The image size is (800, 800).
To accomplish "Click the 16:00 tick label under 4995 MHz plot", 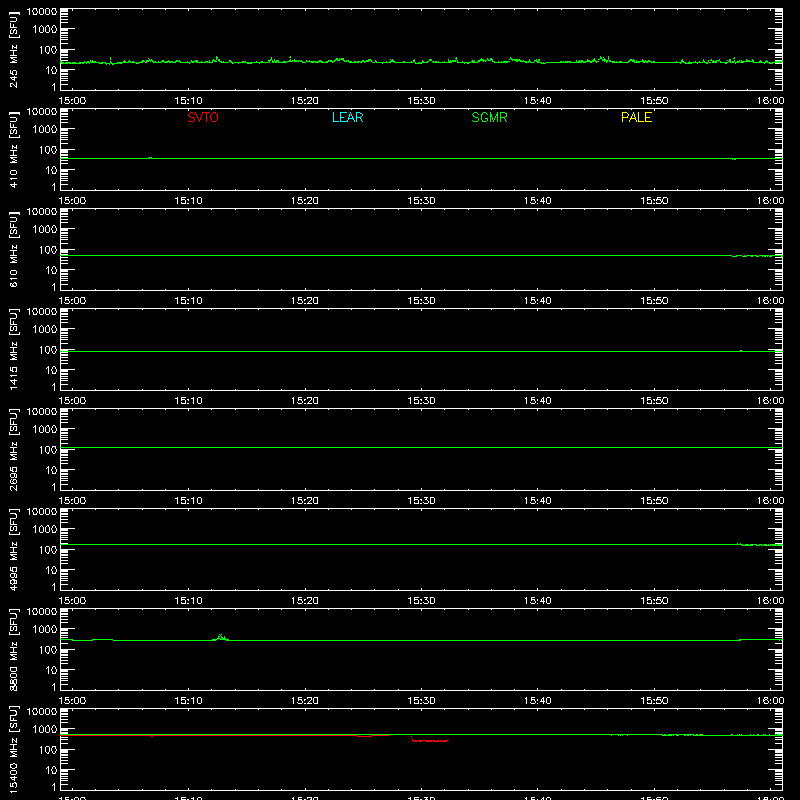I will [x=770, y=601].
